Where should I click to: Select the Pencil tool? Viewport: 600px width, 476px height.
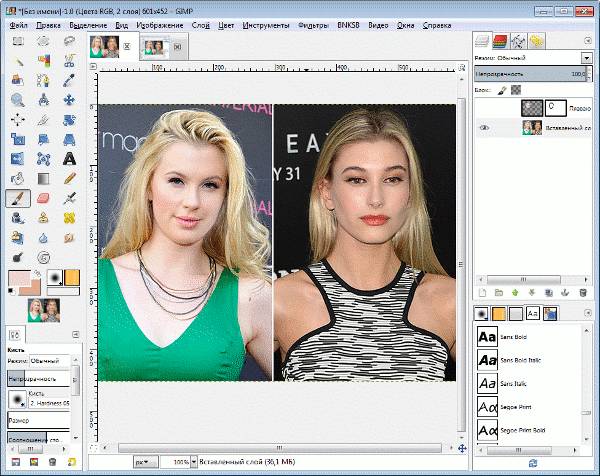69,179
